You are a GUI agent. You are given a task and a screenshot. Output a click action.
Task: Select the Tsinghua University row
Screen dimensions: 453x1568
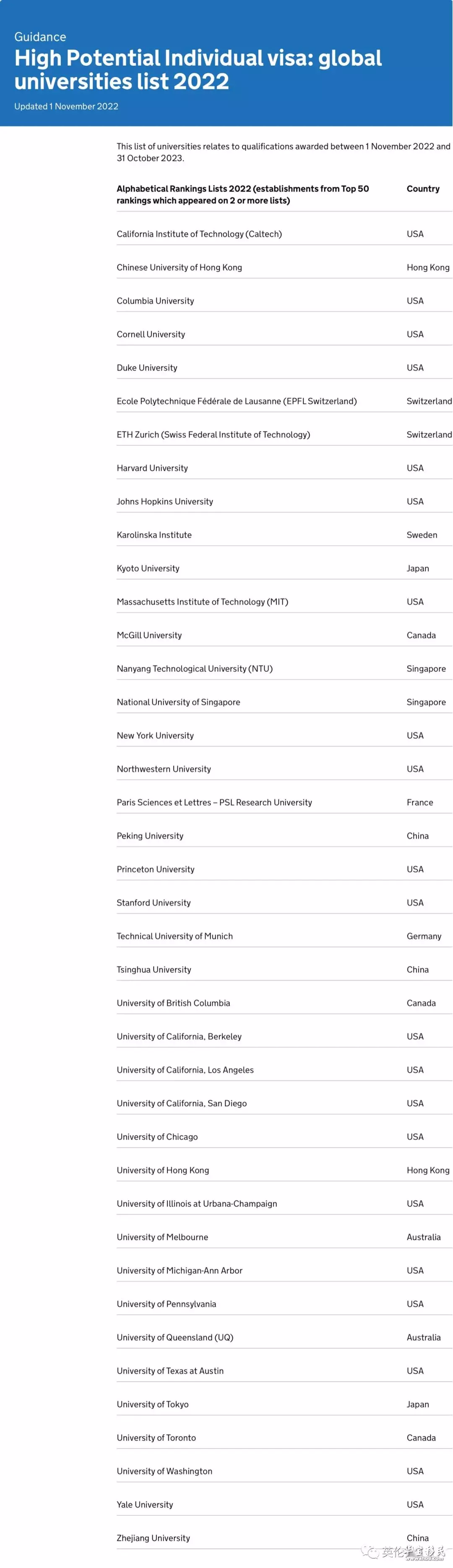pos(284,969)
